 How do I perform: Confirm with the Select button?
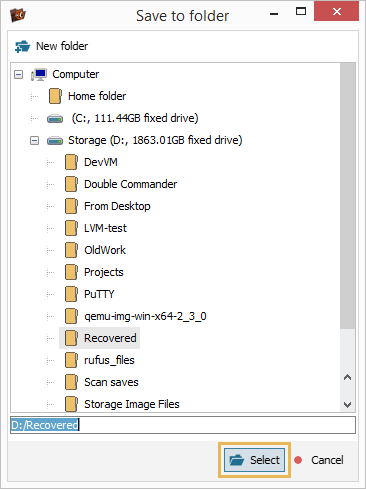point(255,460)
